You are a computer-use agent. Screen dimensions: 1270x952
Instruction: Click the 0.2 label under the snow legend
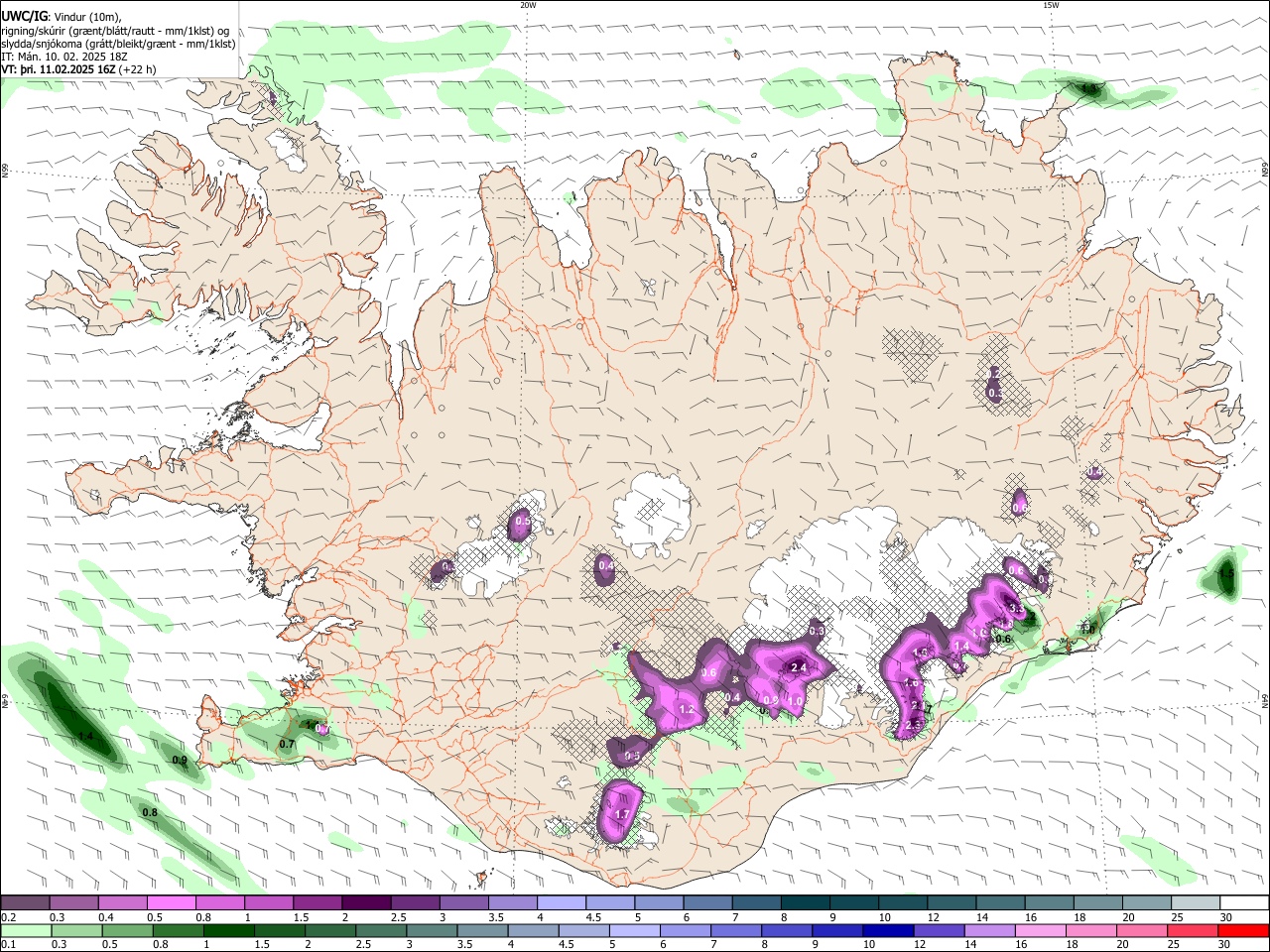point(8,917)
